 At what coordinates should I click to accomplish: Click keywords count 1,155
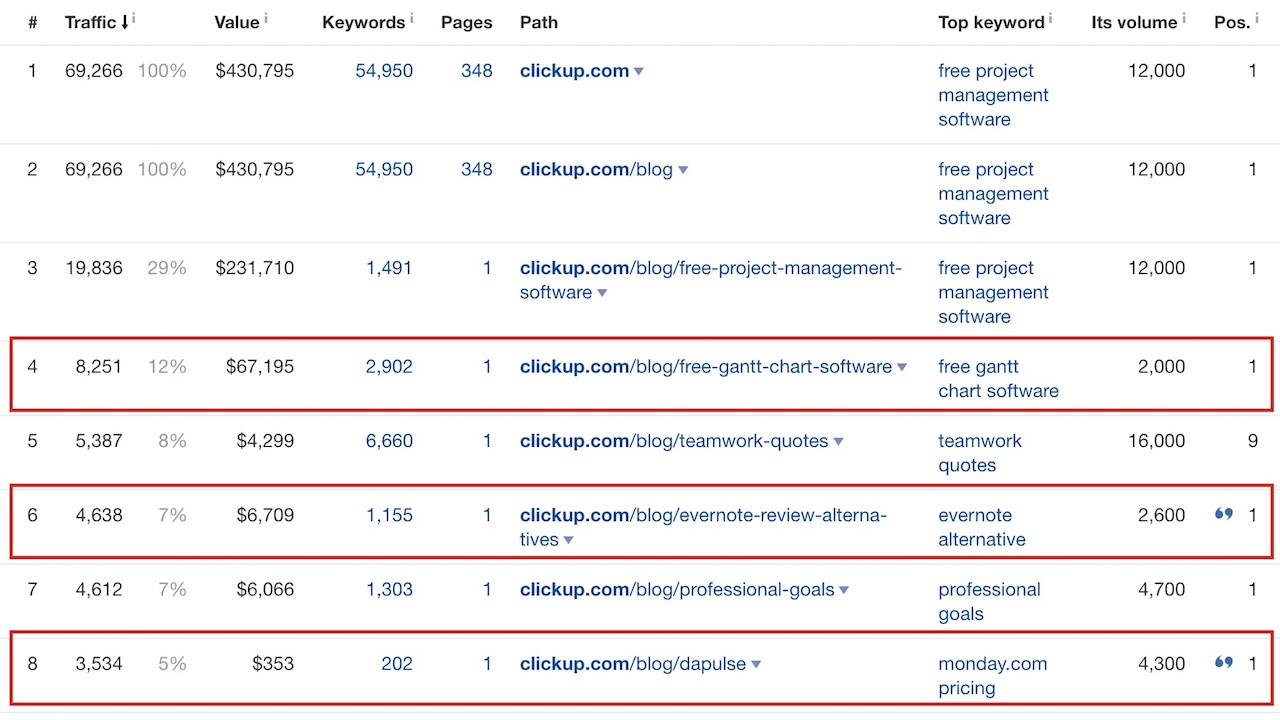click(x=389, y=515)
